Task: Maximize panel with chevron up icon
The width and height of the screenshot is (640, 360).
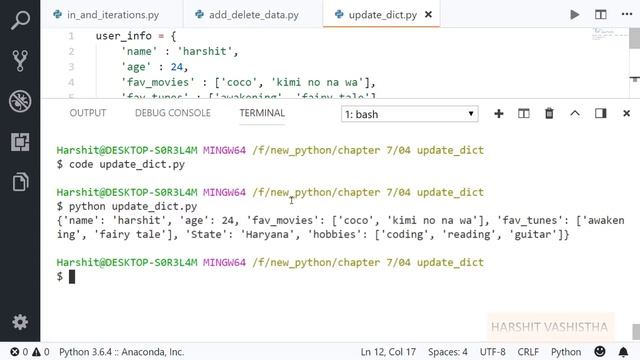Action: point(575,113)
